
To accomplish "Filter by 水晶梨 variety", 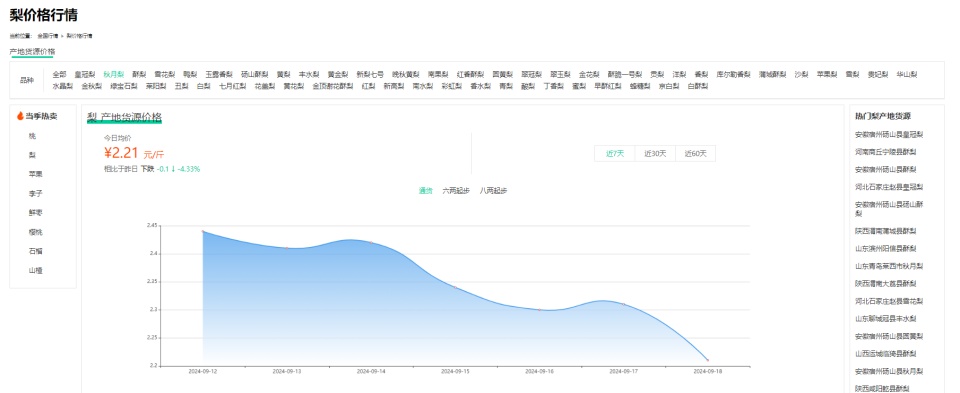I will point(63,86).
